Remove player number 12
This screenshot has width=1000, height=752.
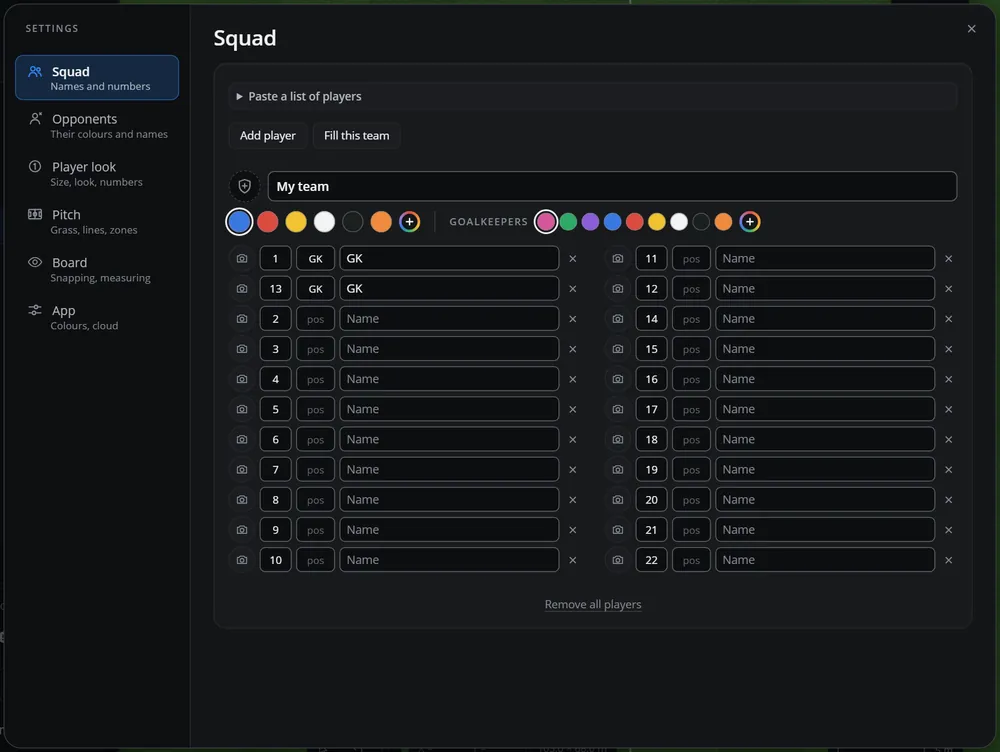click(948, 288)
